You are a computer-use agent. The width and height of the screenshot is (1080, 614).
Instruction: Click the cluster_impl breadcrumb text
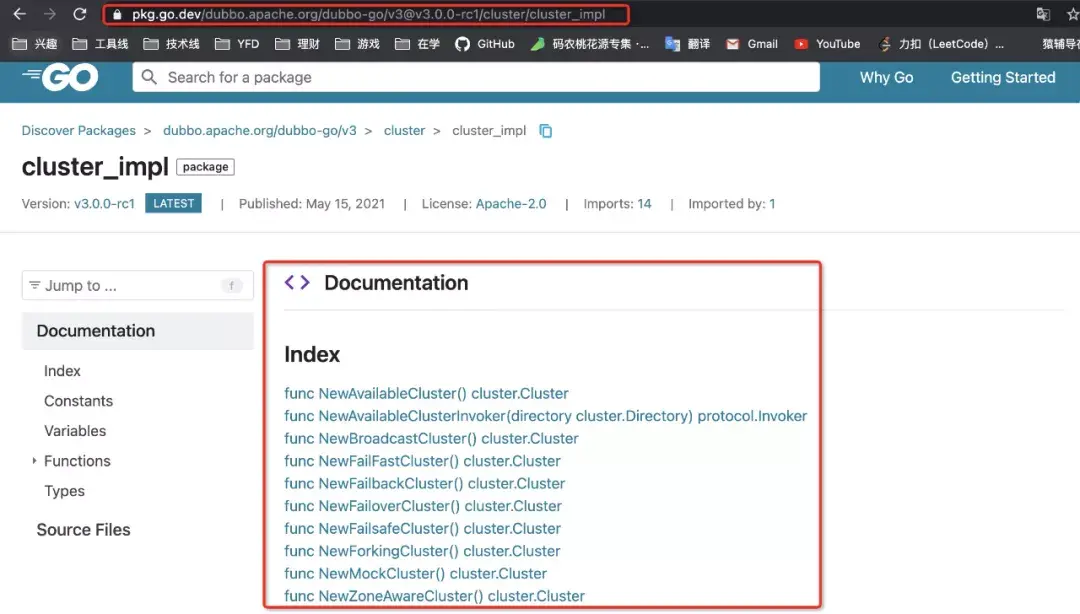pyautogui.click(x=489, y=131)
